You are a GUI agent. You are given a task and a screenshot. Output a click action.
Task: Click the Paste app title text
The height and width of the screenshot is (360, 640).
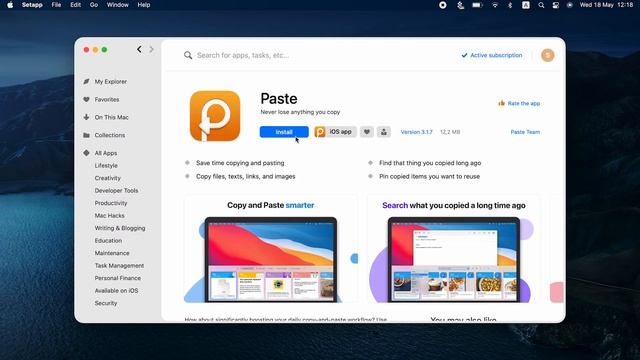tap(279, 99)
